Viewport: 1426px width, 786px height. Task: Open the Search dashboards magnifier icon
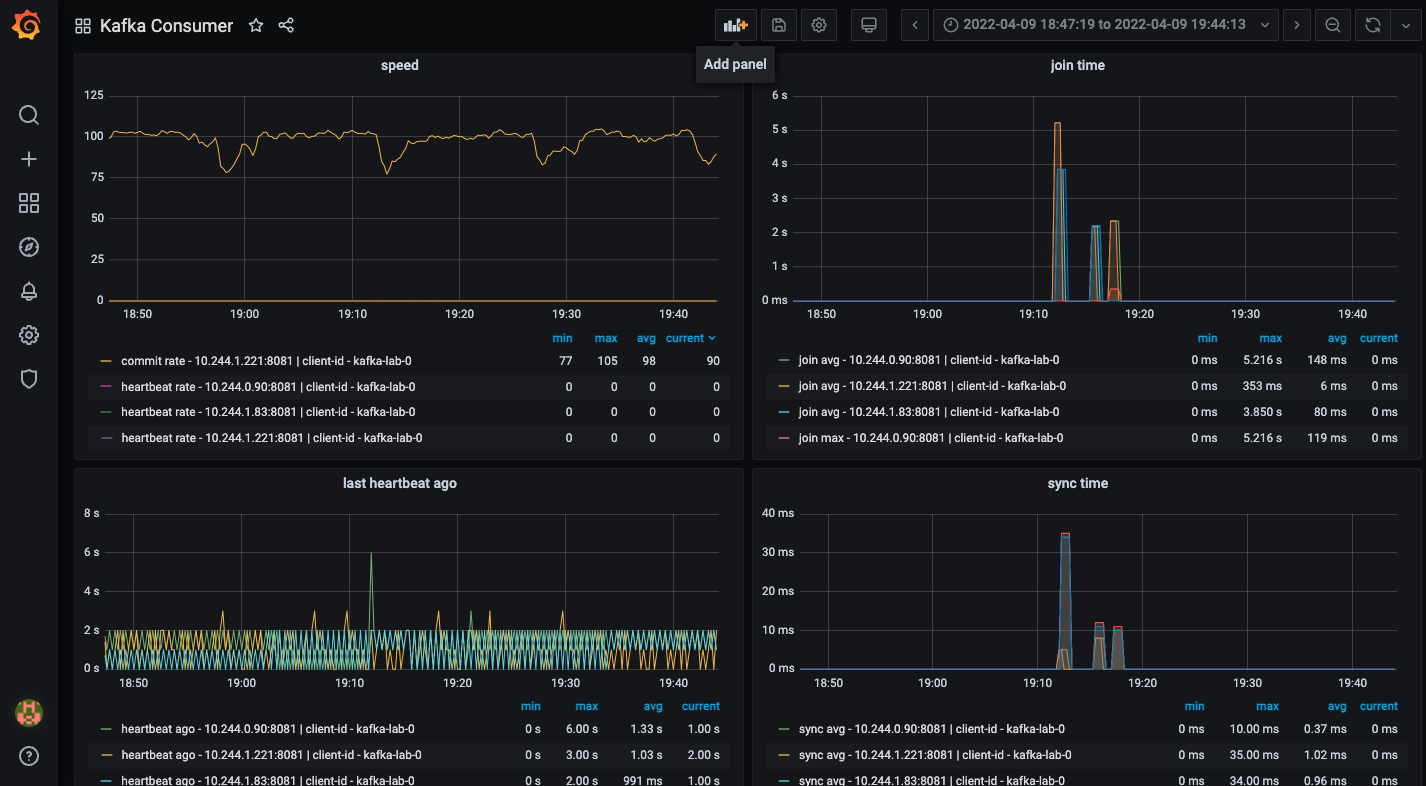pyautogui.click(x=29, y=115)
